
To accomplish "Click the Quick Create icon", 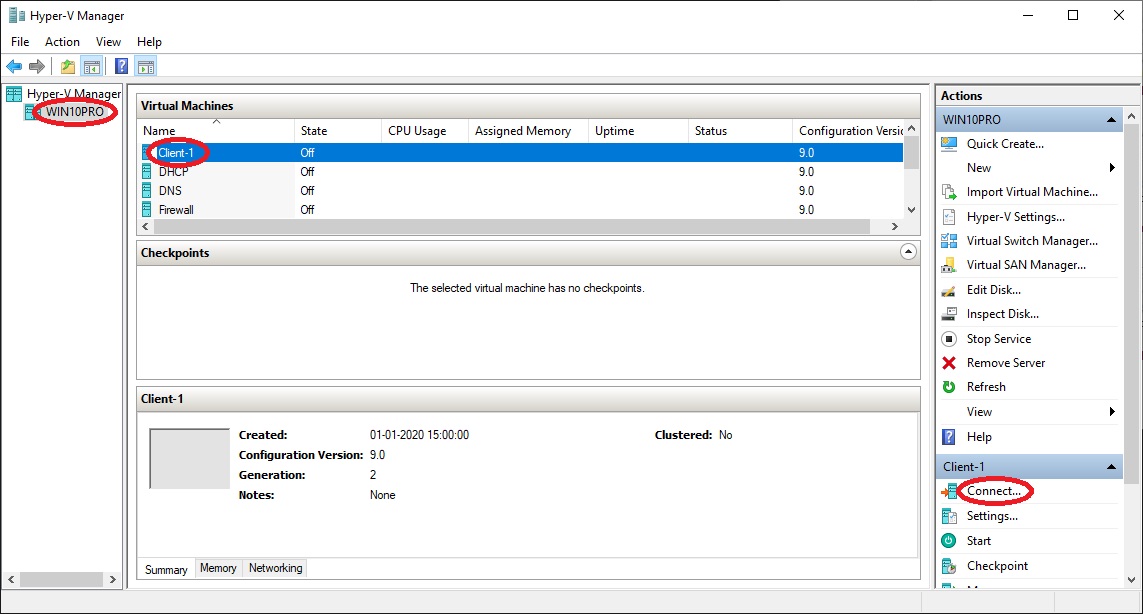I will [949, 144].
